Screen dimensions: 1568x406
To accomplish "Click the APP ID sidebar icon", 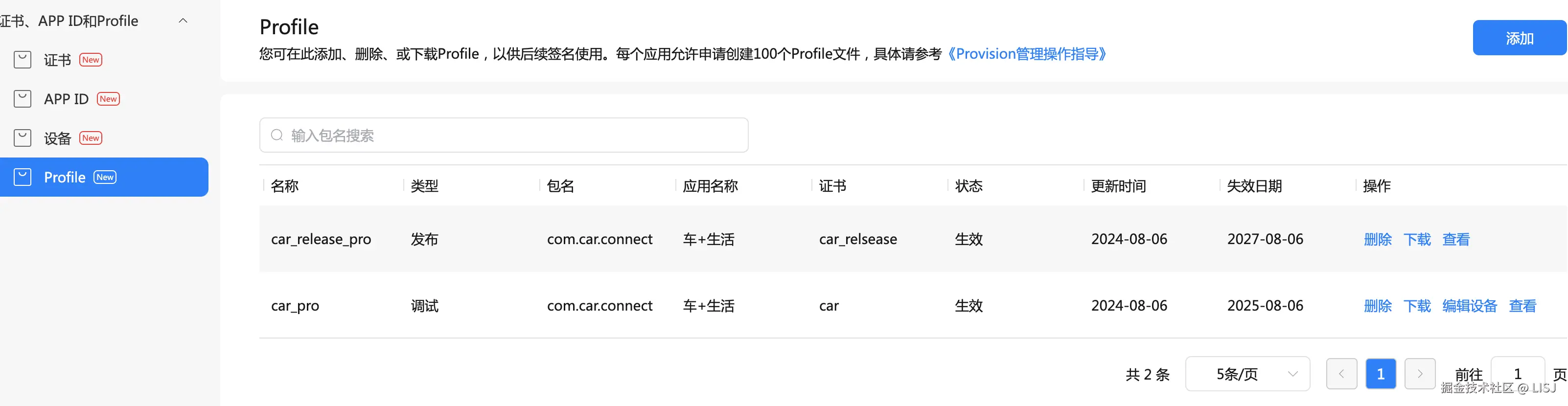I will pos(23,99).
